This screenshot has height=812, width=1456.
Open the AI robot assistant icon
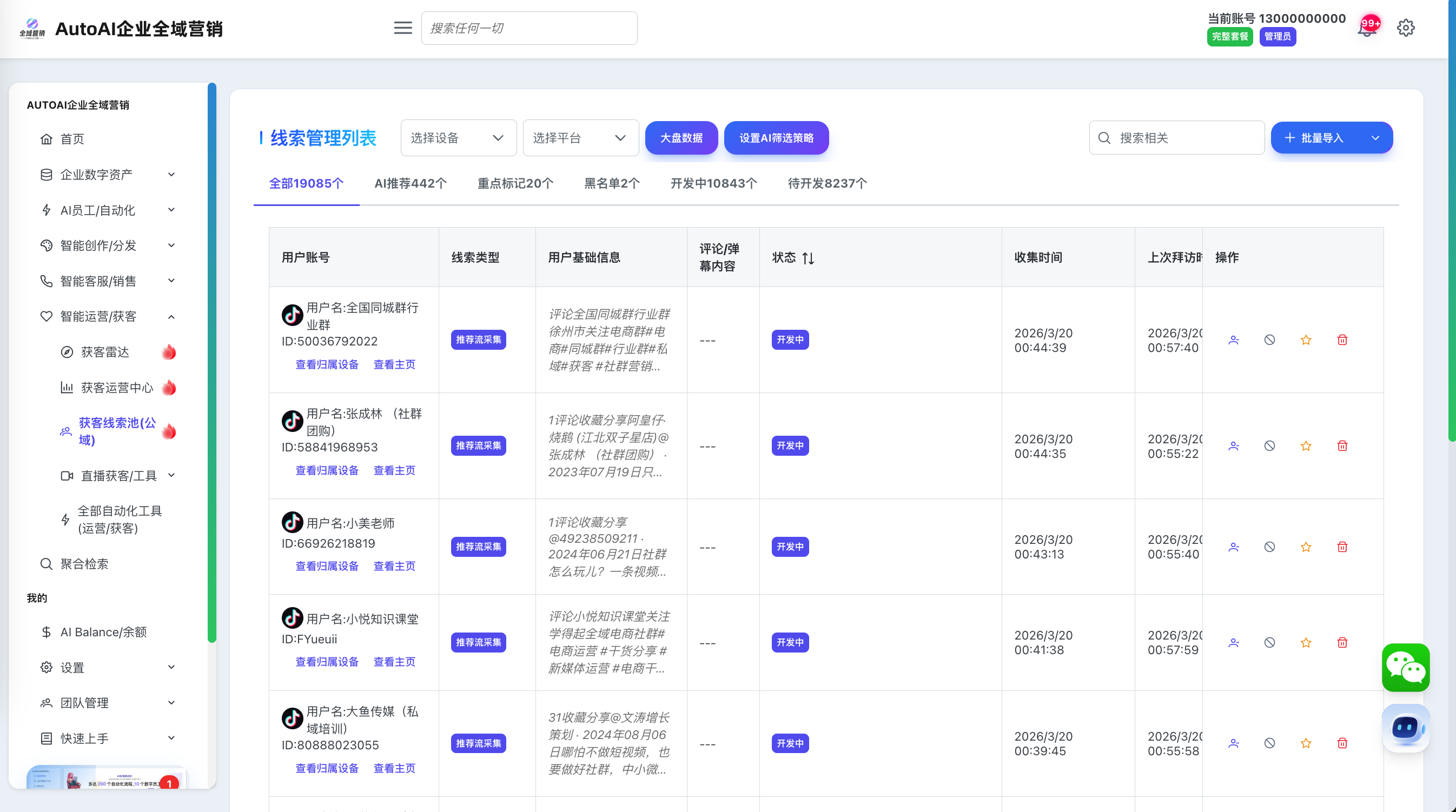1405,727
